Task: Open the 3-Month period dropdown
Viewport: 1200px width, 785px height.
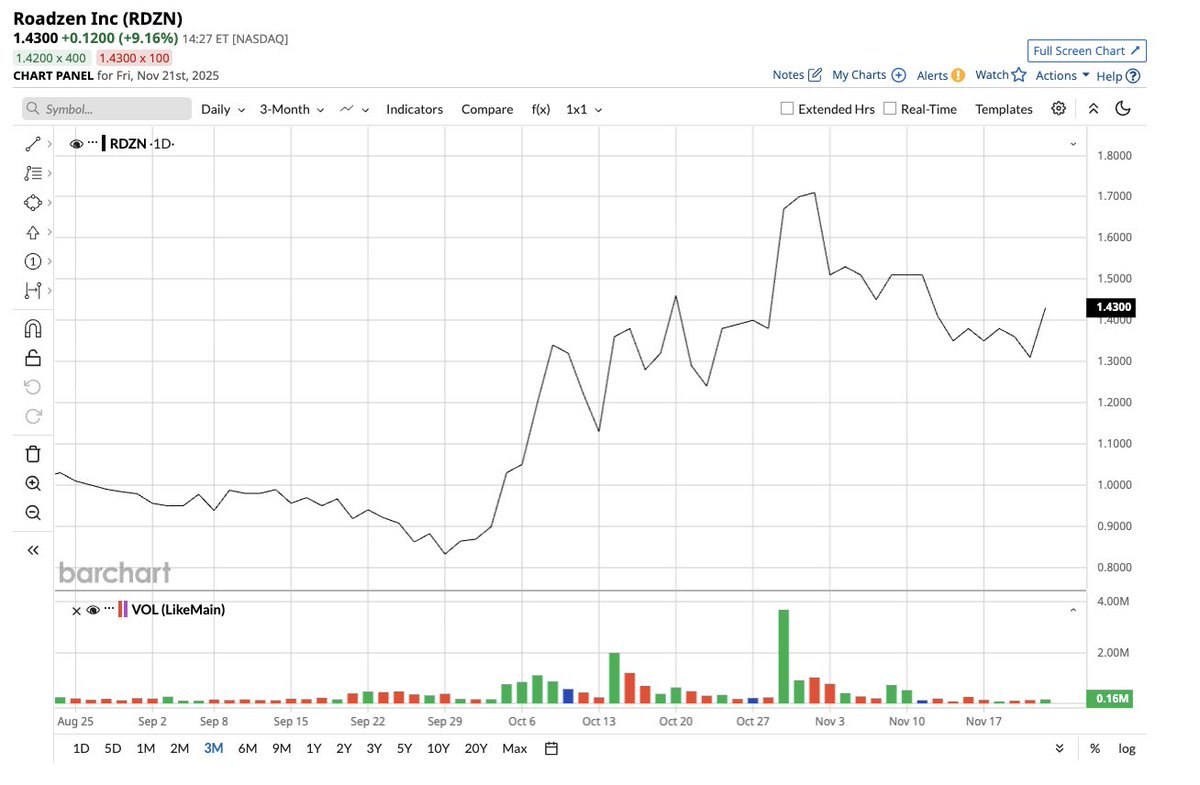Action: (292, 109)
